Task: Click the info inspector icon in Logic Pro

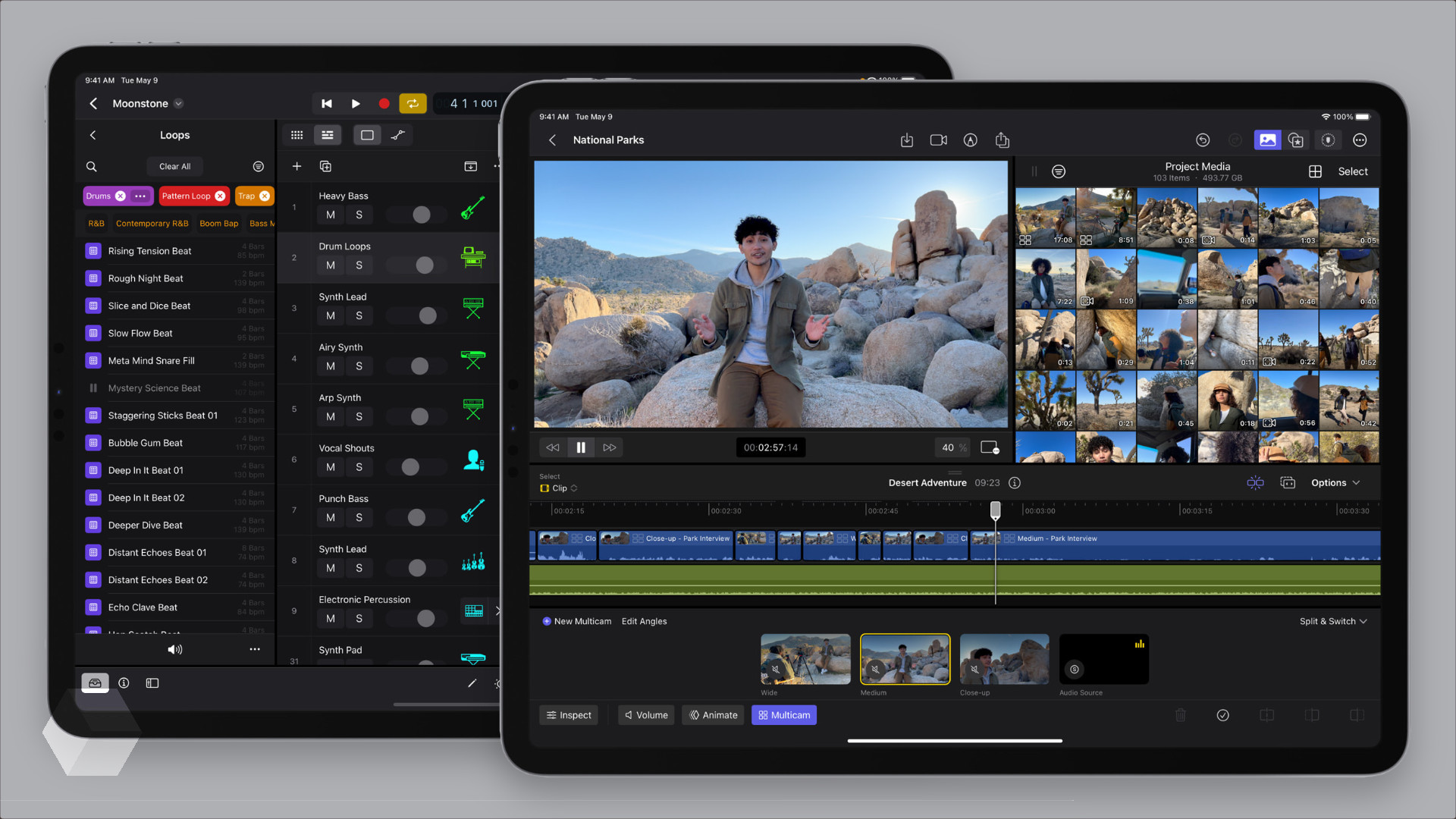Action: click(124, 683)
